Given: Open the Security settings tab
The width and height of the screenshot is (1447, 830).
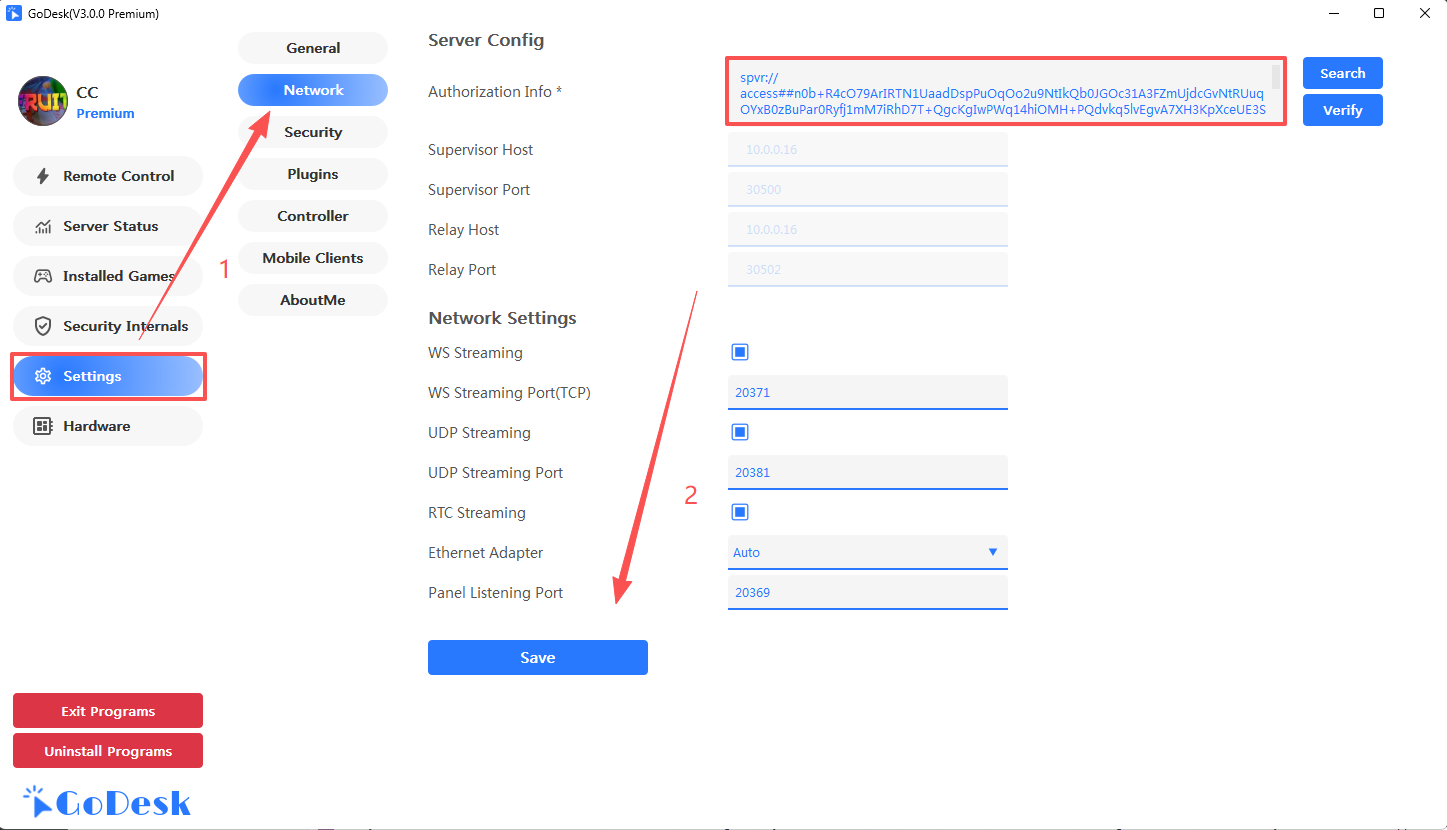Looking at the screenshot, I should coord(313,132).
